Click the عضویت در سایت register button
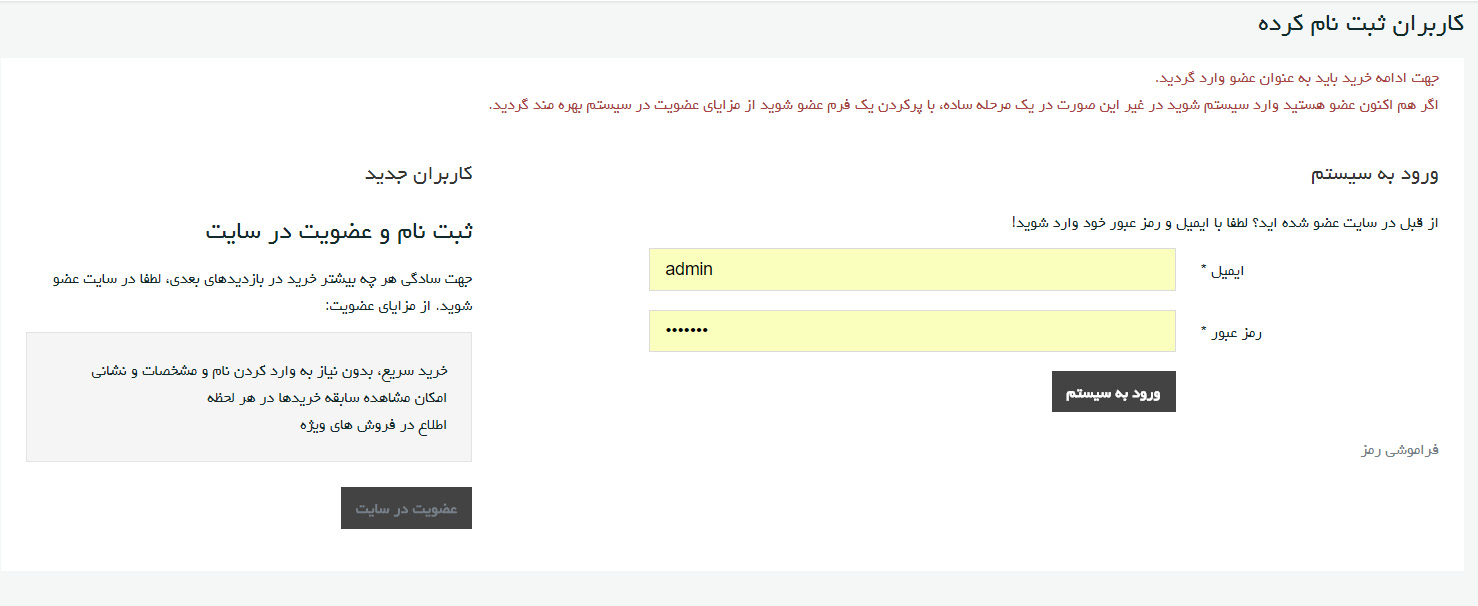This screenshot has width=1478, height=606. (x=406, y=508)
